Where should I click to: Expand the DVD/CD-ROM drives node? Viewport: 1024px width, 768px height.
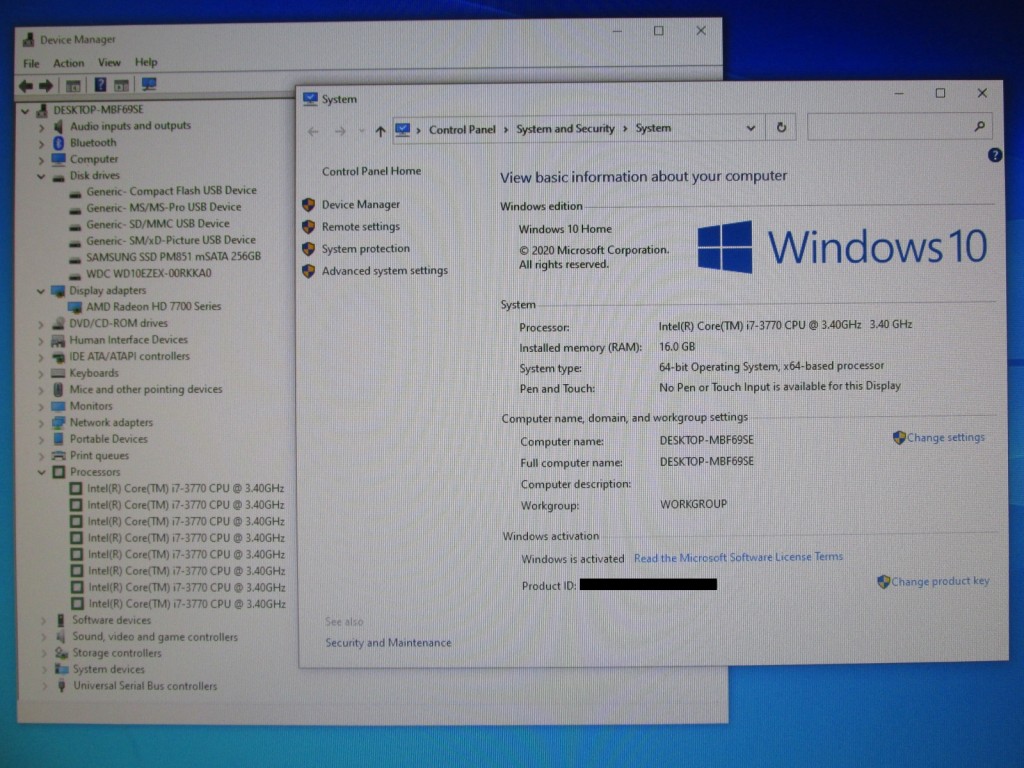[x=40, y=324]
